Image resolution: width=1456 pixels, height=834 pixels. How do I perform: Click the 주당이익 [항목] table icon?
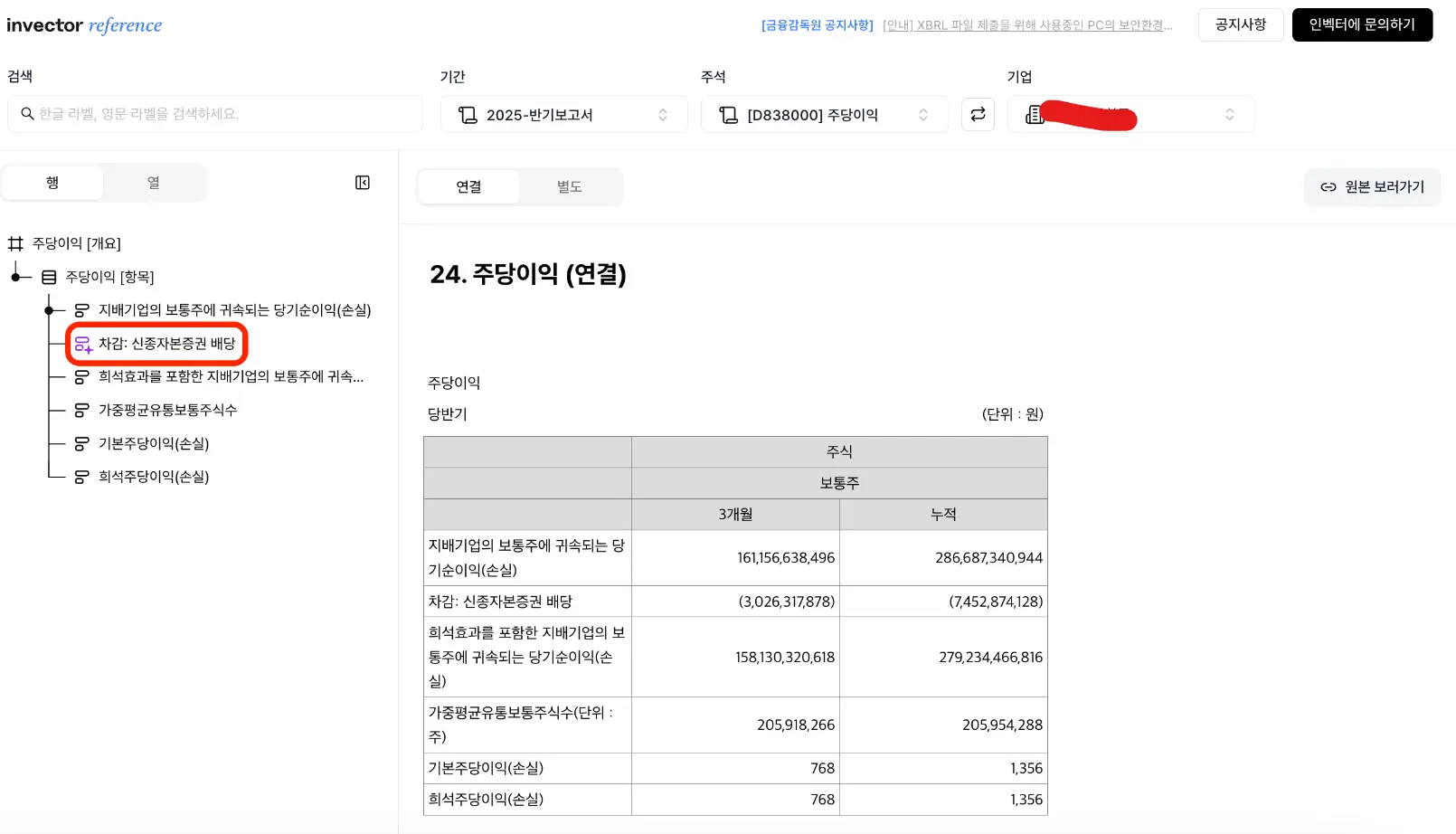tap(49, 277)
